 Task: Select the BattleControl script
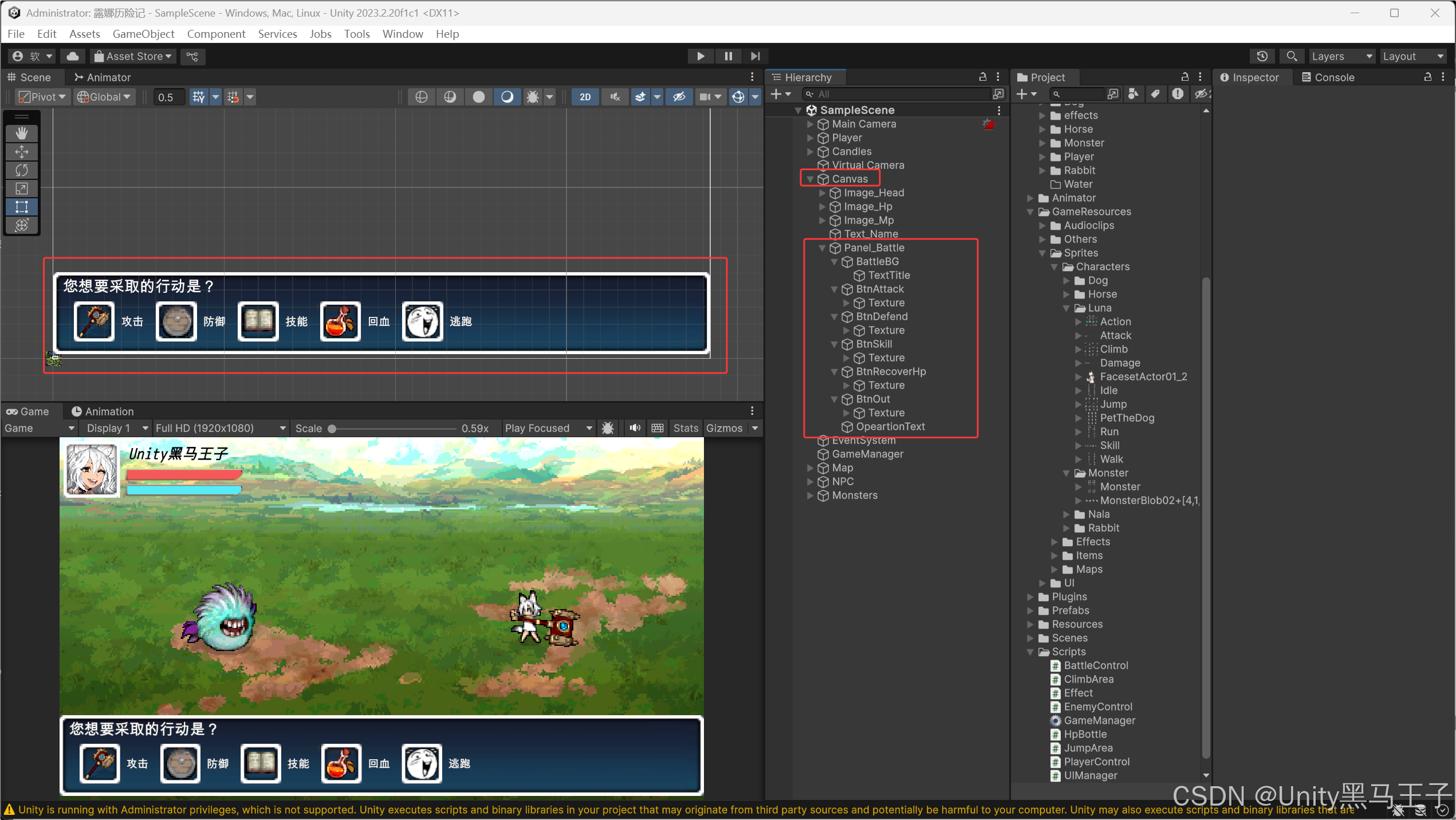1095,665
